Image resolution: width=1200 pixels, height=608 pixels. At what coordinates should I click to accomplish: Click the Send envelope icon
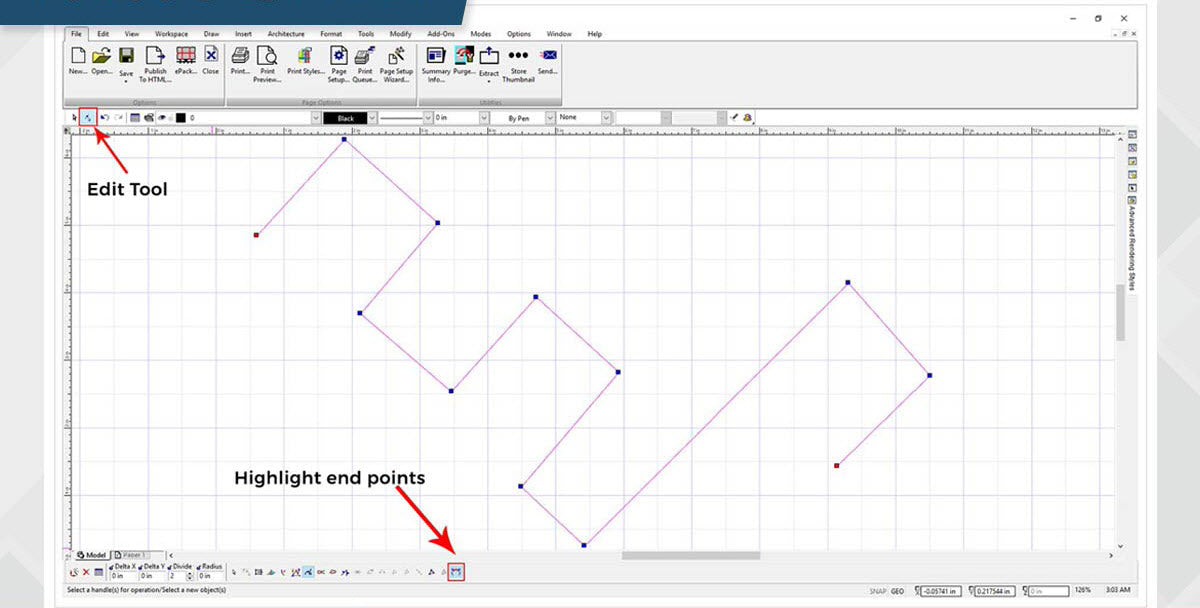coord(548,55)
